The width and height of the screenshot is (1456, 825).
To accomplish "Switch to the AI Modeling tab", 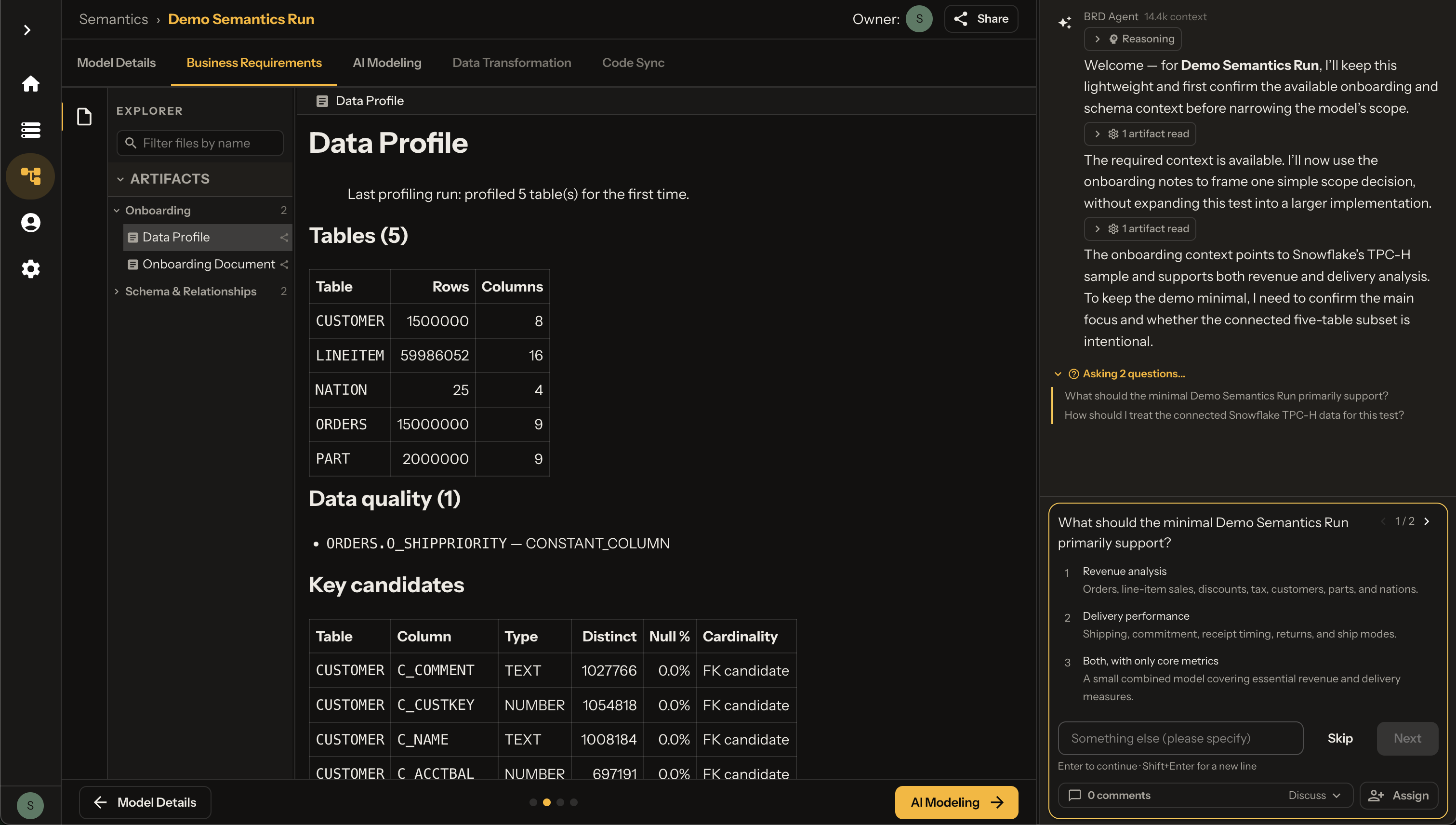I will (387, 62).
